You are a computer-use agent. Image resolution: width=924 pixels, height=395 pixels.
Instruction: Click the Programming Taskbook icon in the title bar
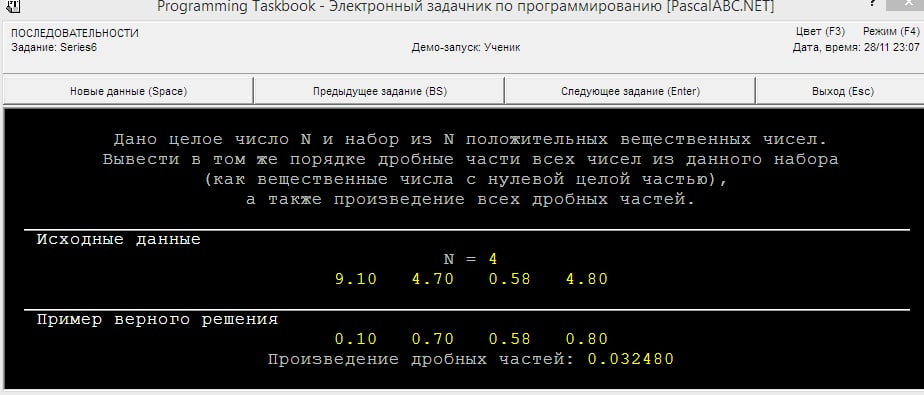coord(13,6)
